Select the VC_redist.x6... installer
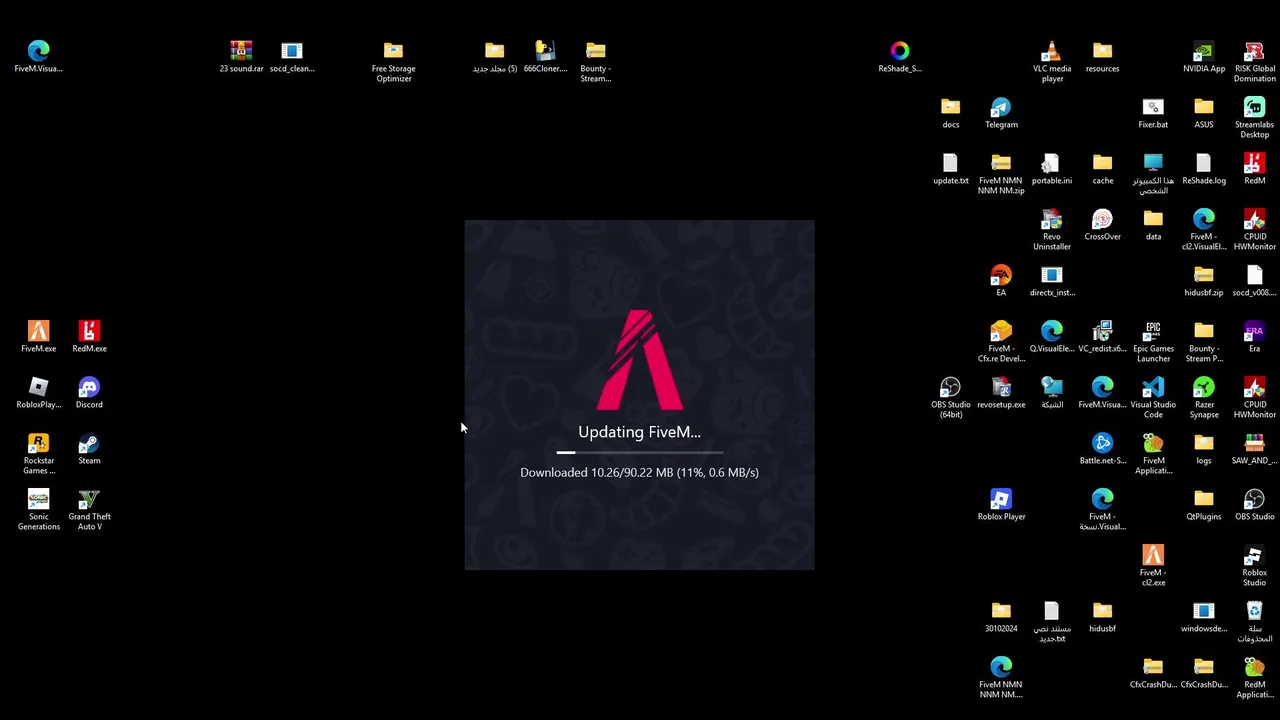 pyautogui.click(x=1103, y=337)
